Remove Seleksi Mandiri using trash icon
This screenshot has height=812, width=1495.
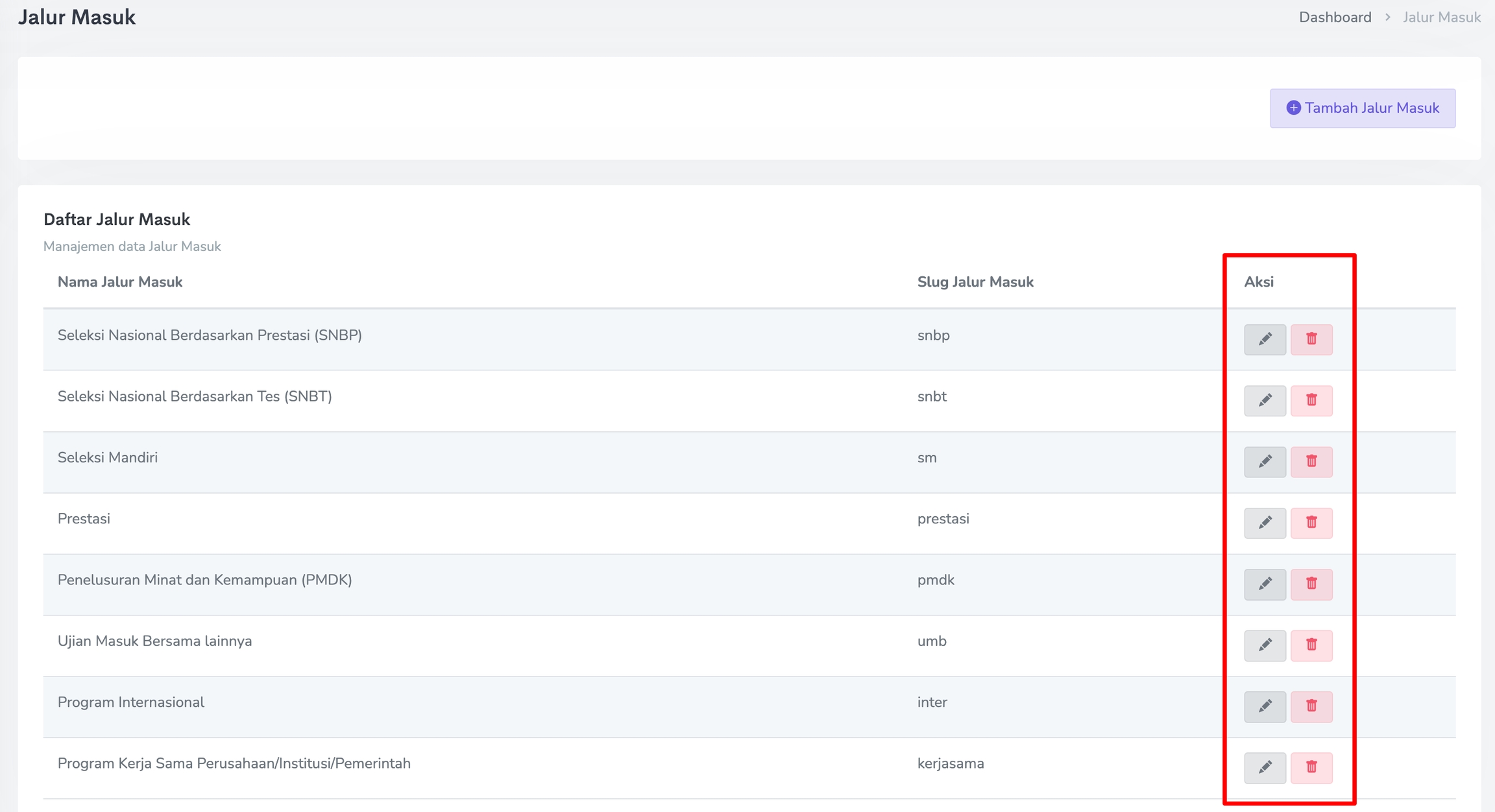[1311, 462]
